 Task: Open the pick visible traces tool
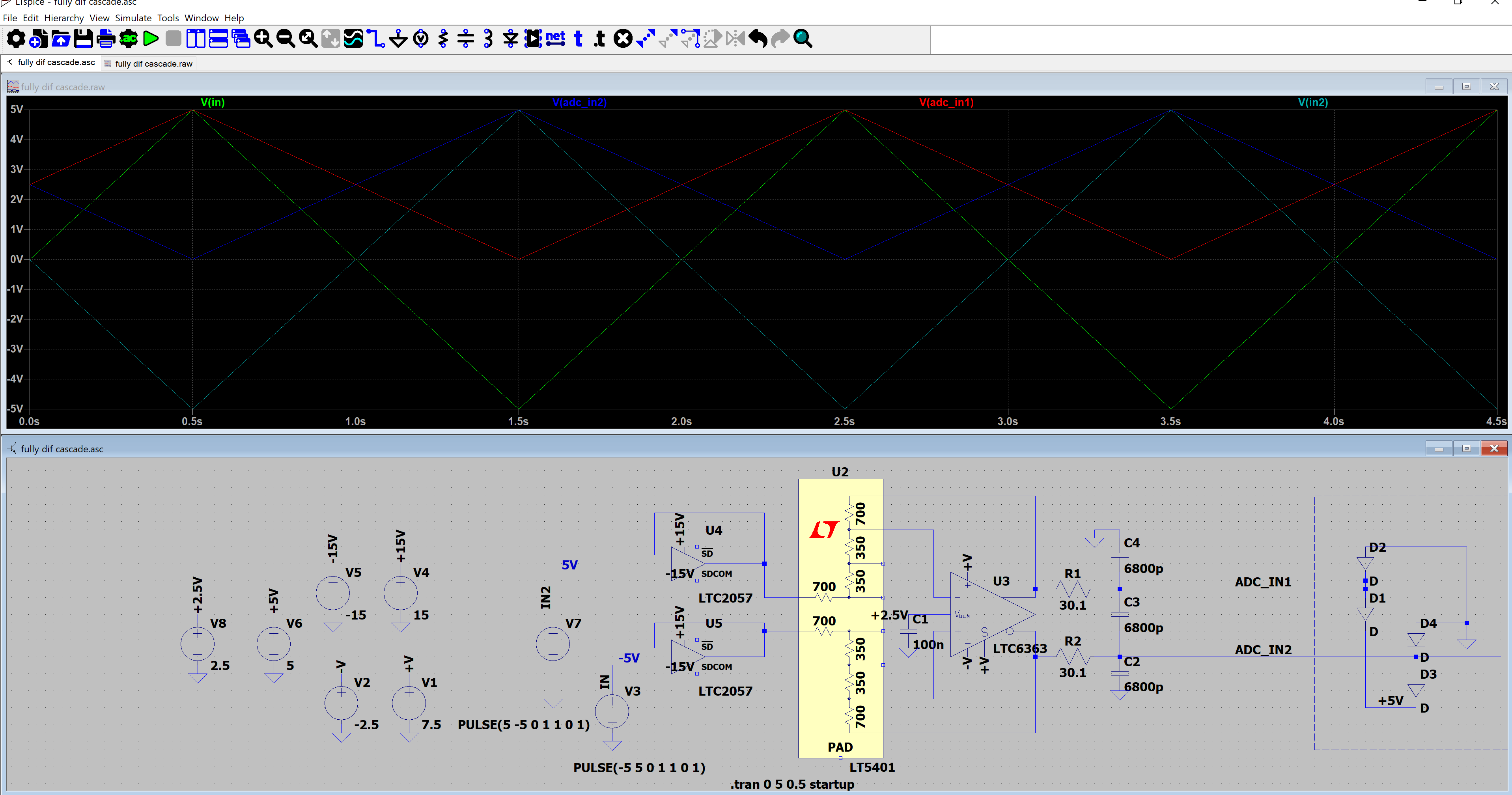(x=353, y=39)
